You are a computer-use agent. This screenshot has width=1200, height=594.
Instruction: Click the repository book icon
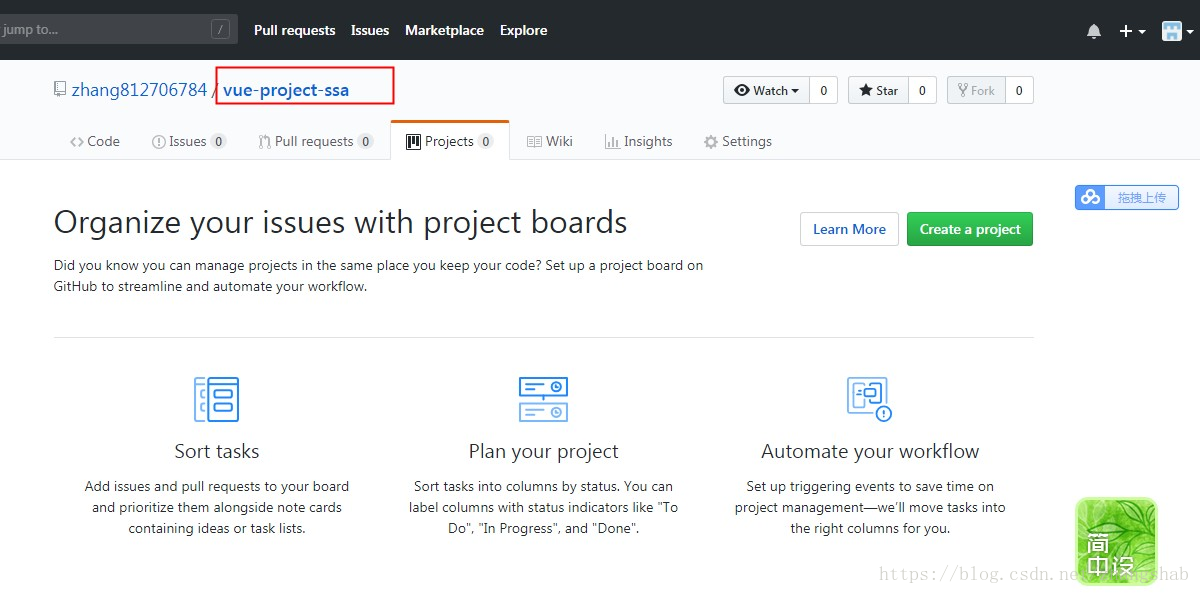(60, 90)
